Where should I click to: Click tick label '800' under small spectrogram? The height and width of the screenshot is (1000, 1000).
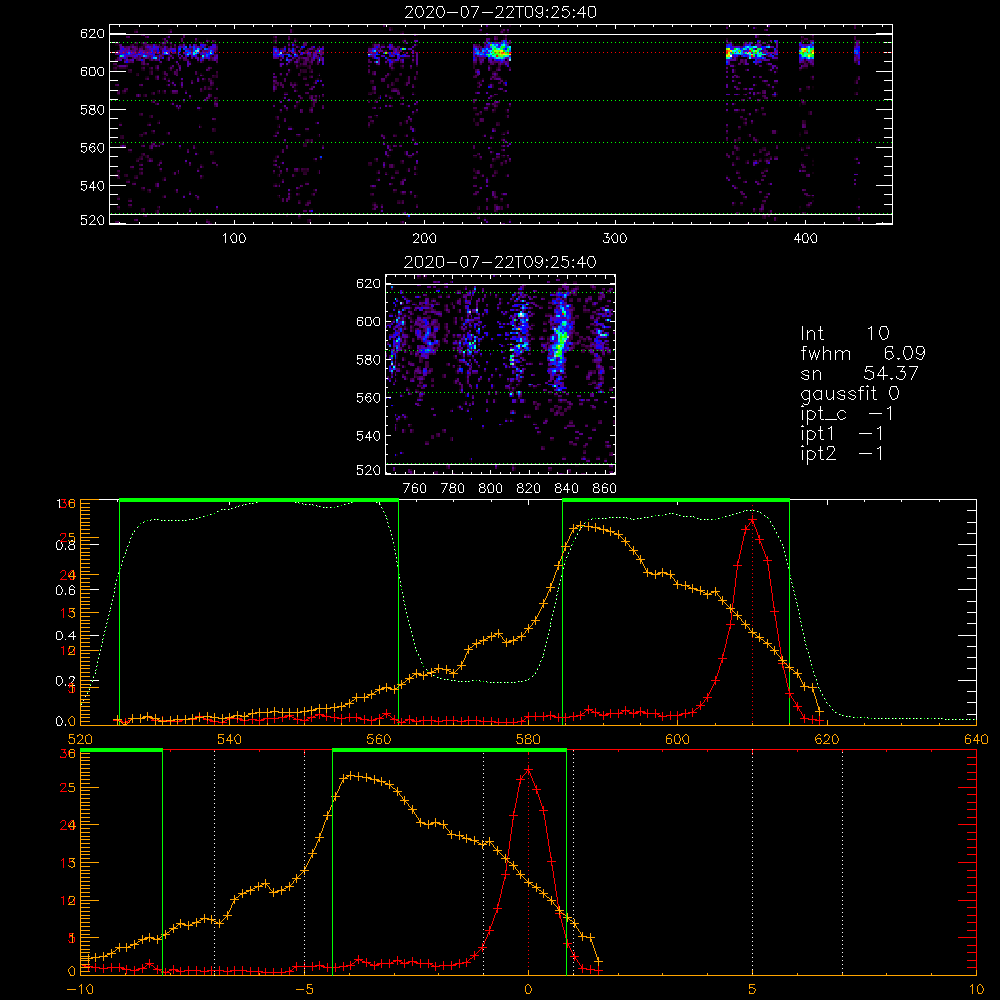click(x=490, y=489)
